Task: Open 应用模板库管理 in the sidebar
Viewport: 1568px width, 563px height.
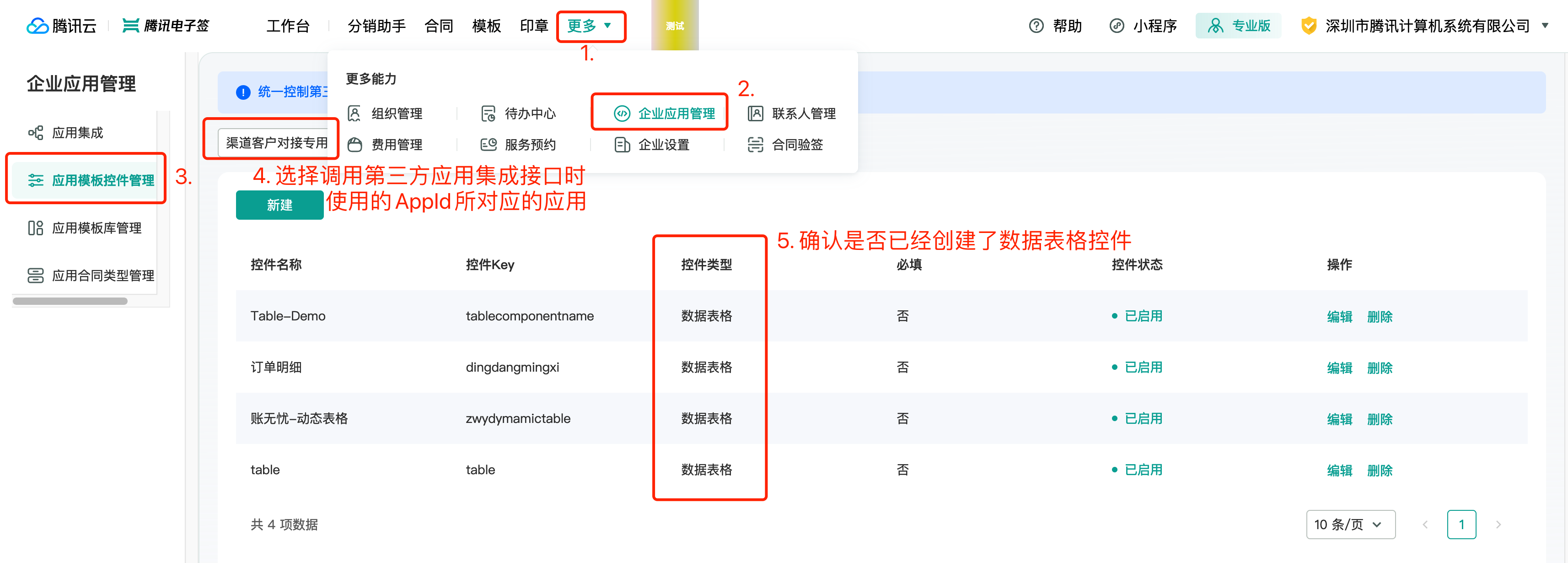Action: pyautogui.click(x=84, y=228)
